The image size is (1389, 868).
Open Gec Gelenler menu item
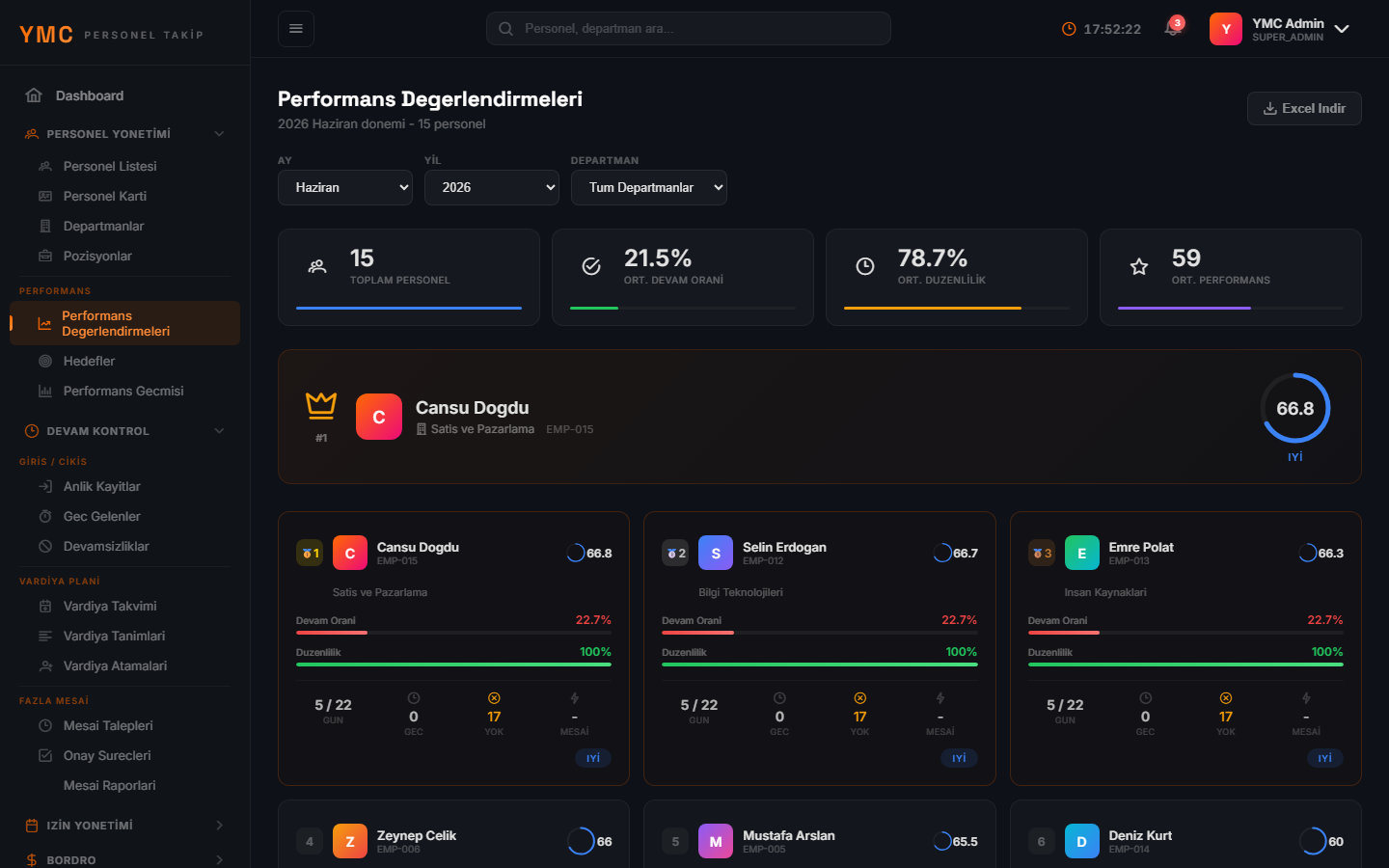tap(125, 516)
